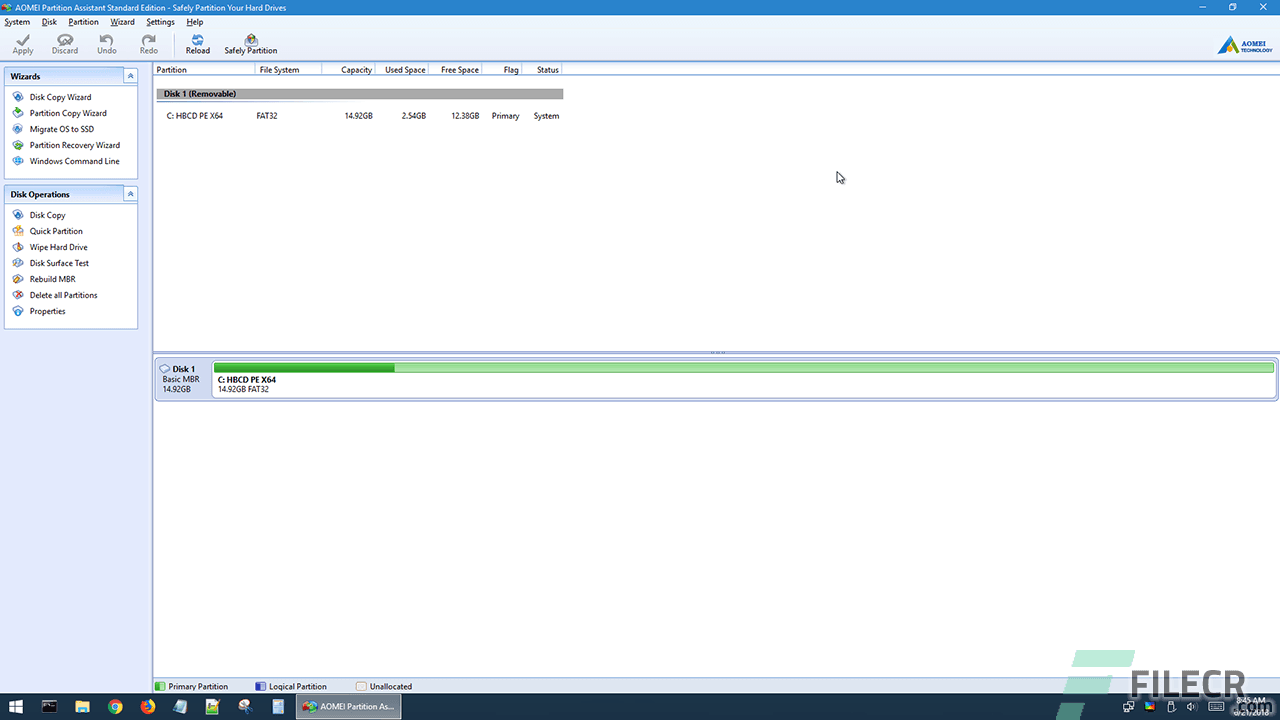Select Wipe Hard Drive operation

tap(57, 246)
